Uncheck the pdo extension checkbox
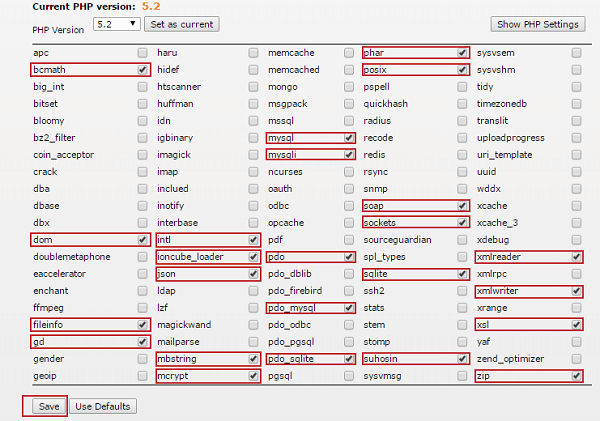Image resolution: width=600 pixels, height=421 pixels. click(x=349, y=257)
